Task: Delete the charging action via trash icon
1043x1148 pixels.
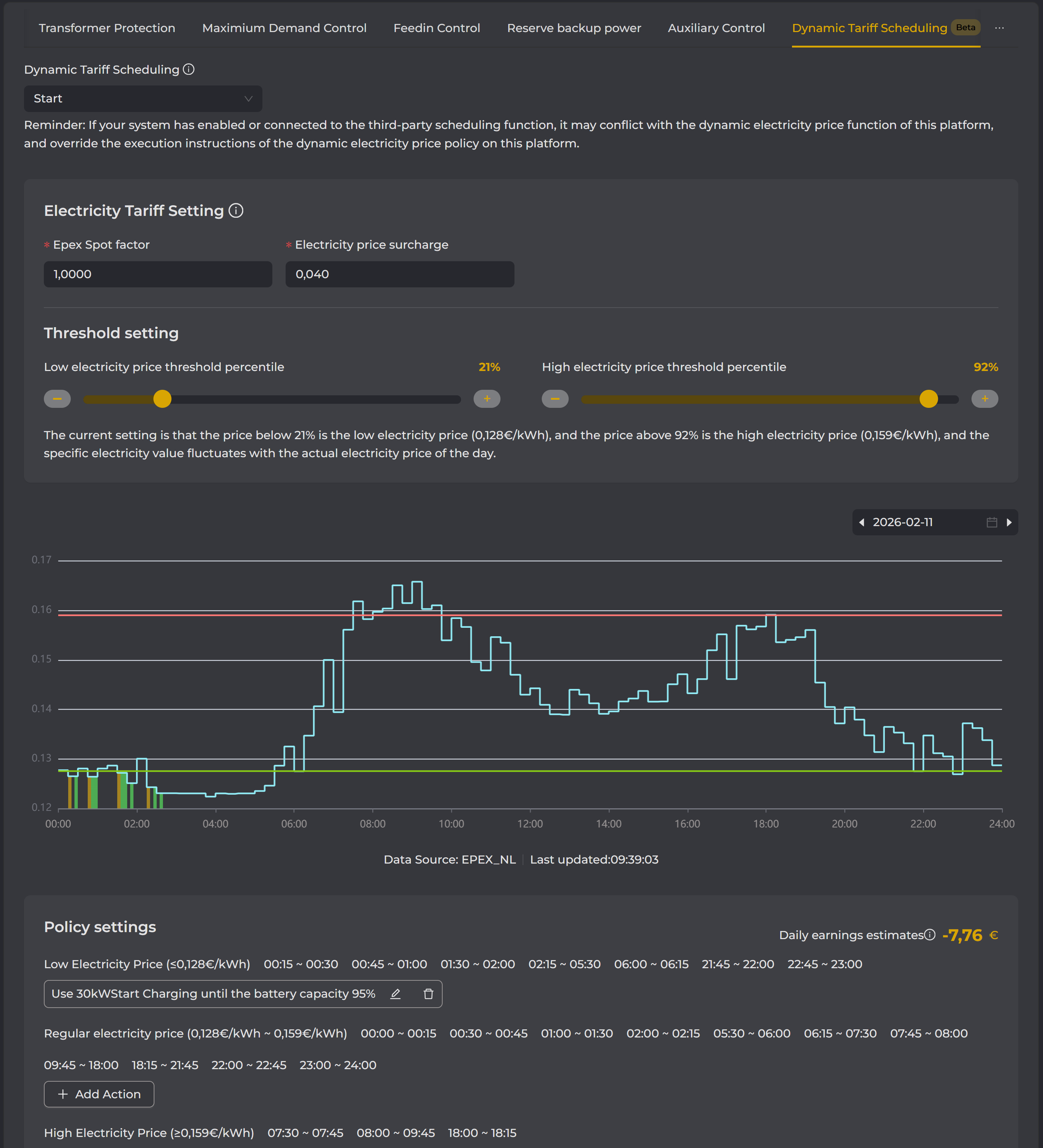Action: tap(428, 994)
